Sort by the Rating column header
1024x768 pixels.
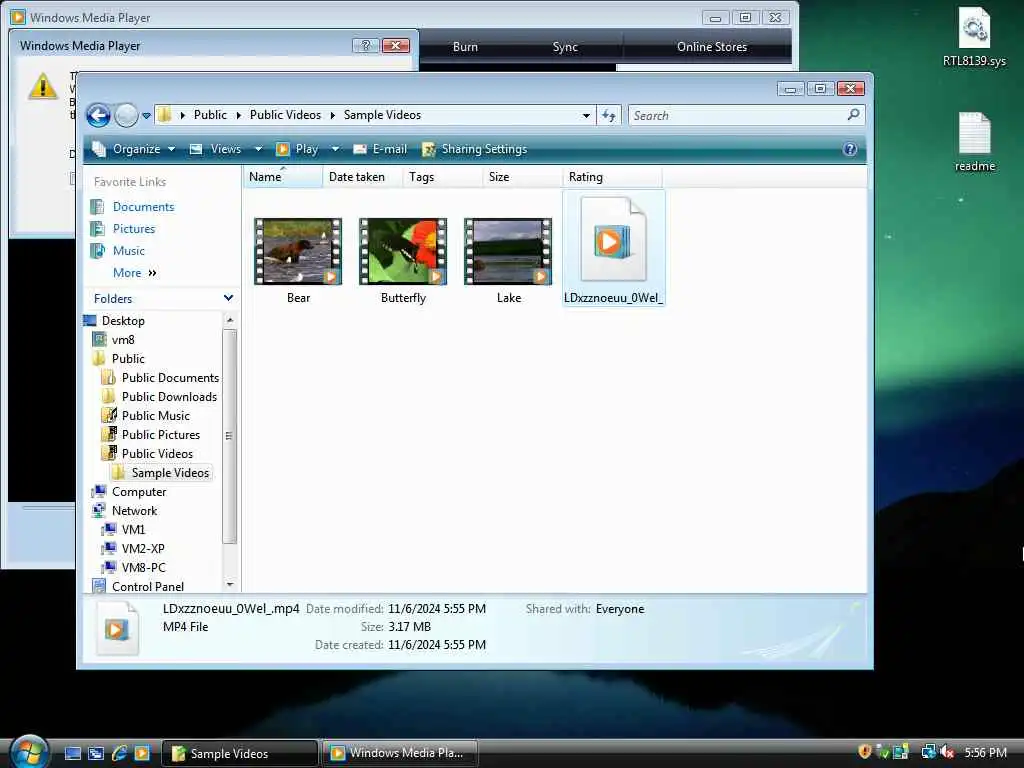click(612, 177)
